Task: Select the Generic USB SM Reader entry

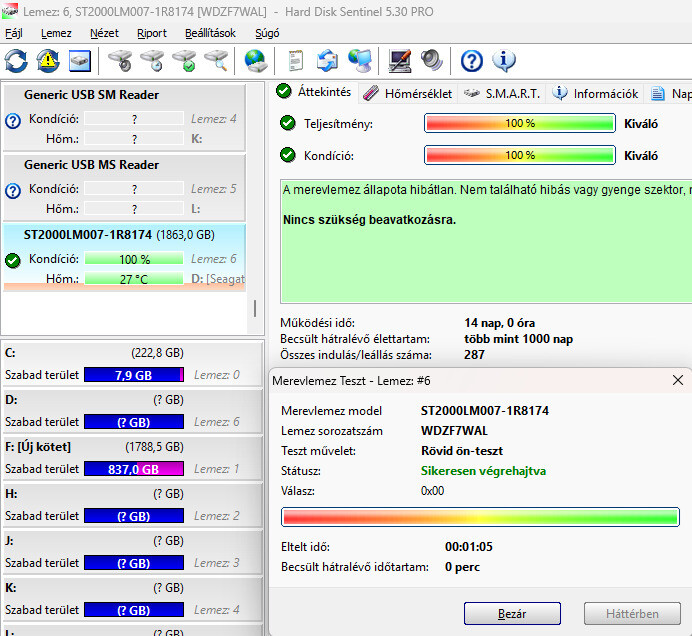Action: (x=91, y=95)
